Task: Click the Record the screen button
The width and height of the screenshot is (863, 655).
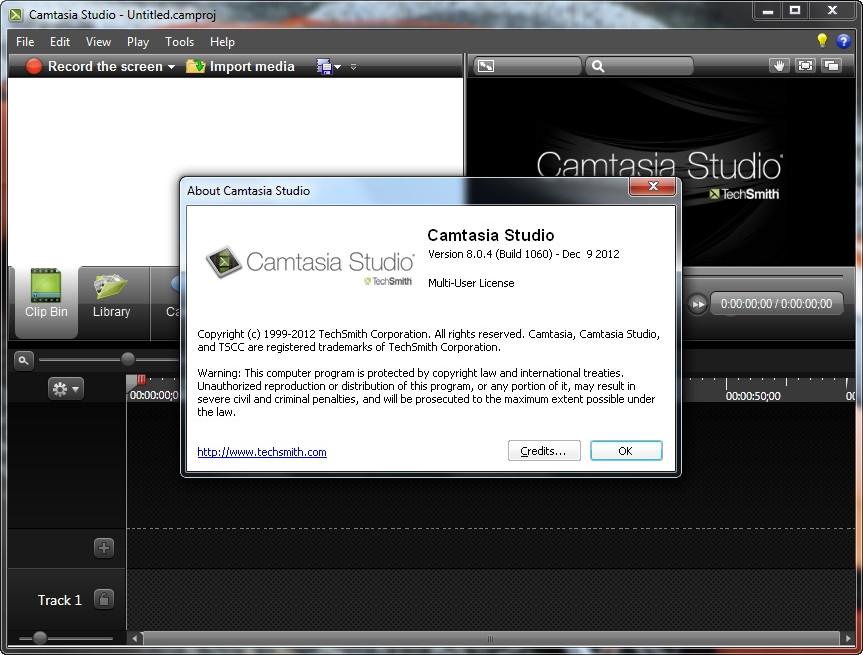Action: (x=93, y=66)
